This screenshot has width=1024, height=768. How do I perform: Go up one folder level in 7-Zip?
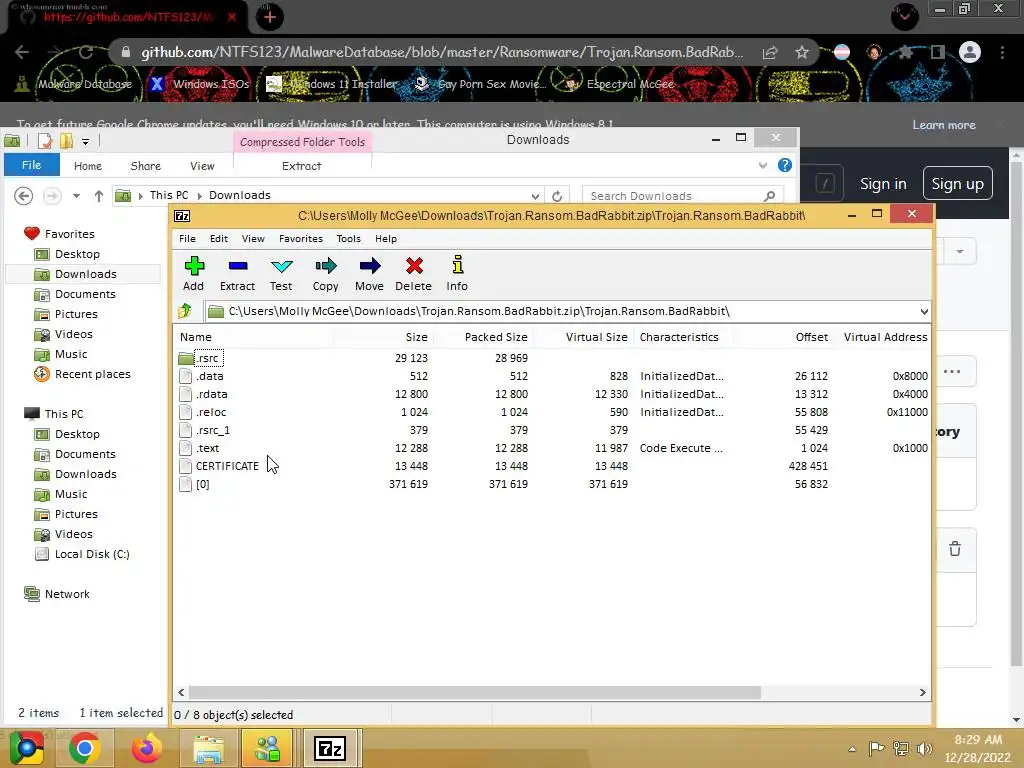185,311
